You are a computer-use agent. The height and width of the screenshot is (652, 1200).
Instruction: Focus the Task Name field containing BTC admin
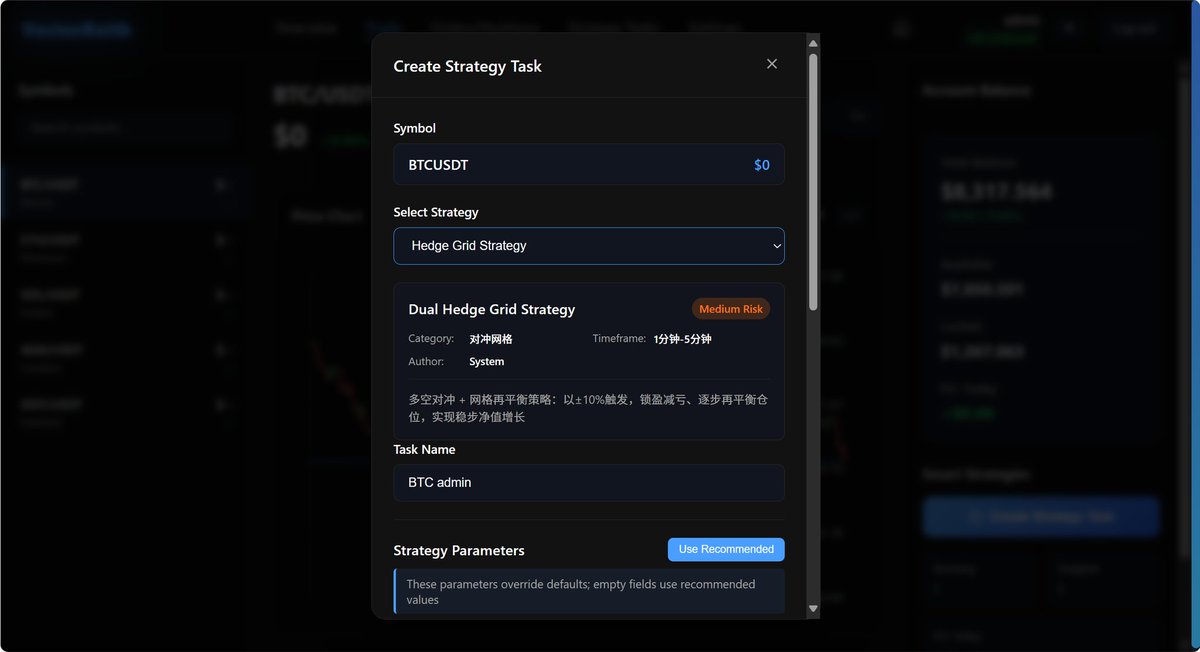589,482
